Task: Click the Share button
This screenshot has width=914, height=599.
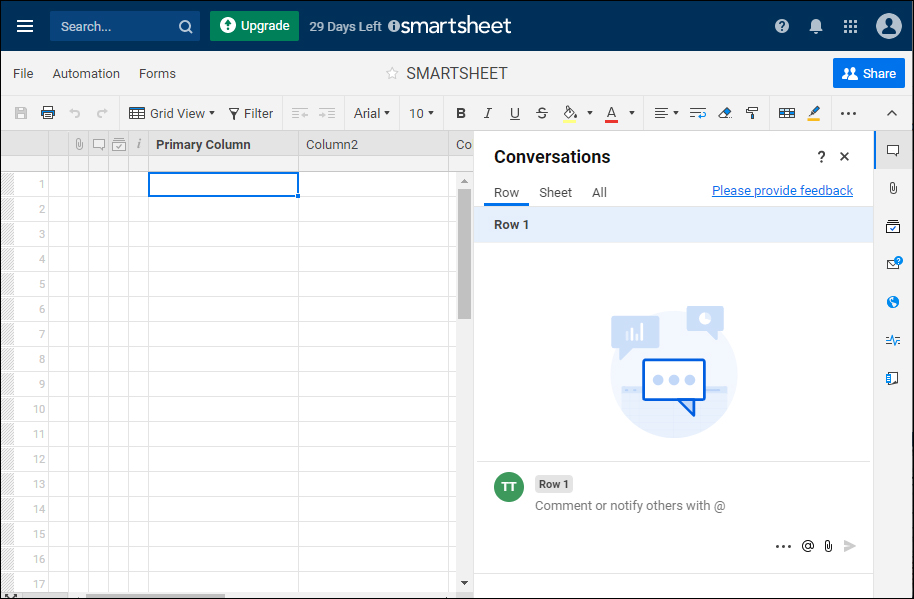Action: click(x=869, y=73)
